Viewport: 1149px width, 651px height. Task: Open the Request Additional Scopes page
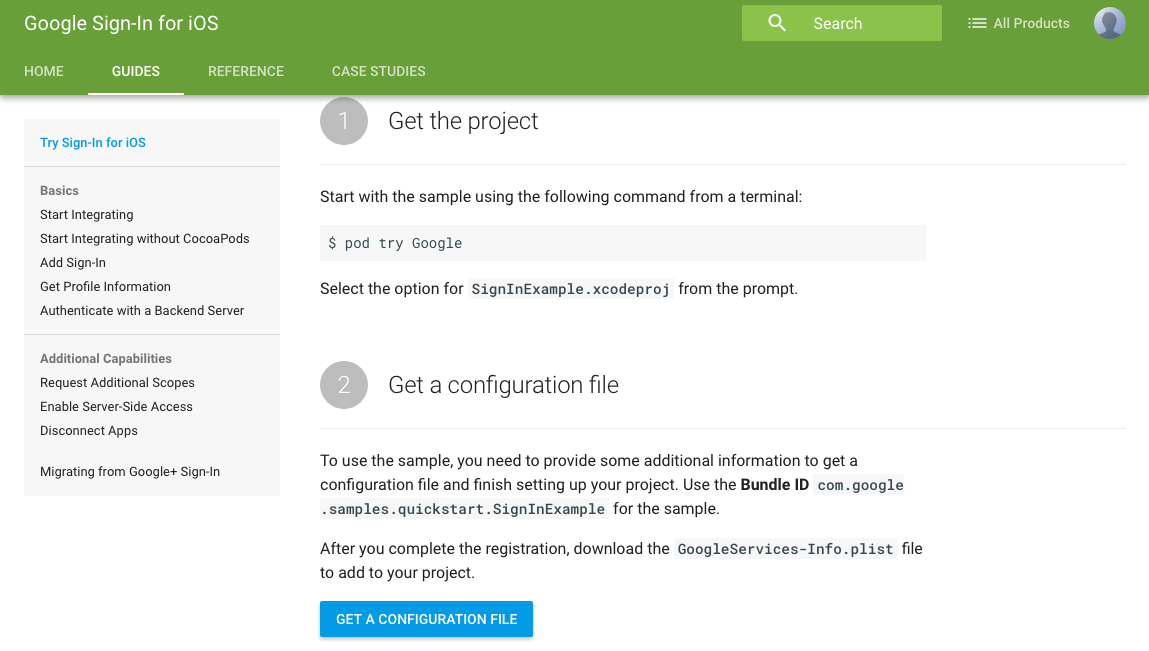click(x=117, y=383)
